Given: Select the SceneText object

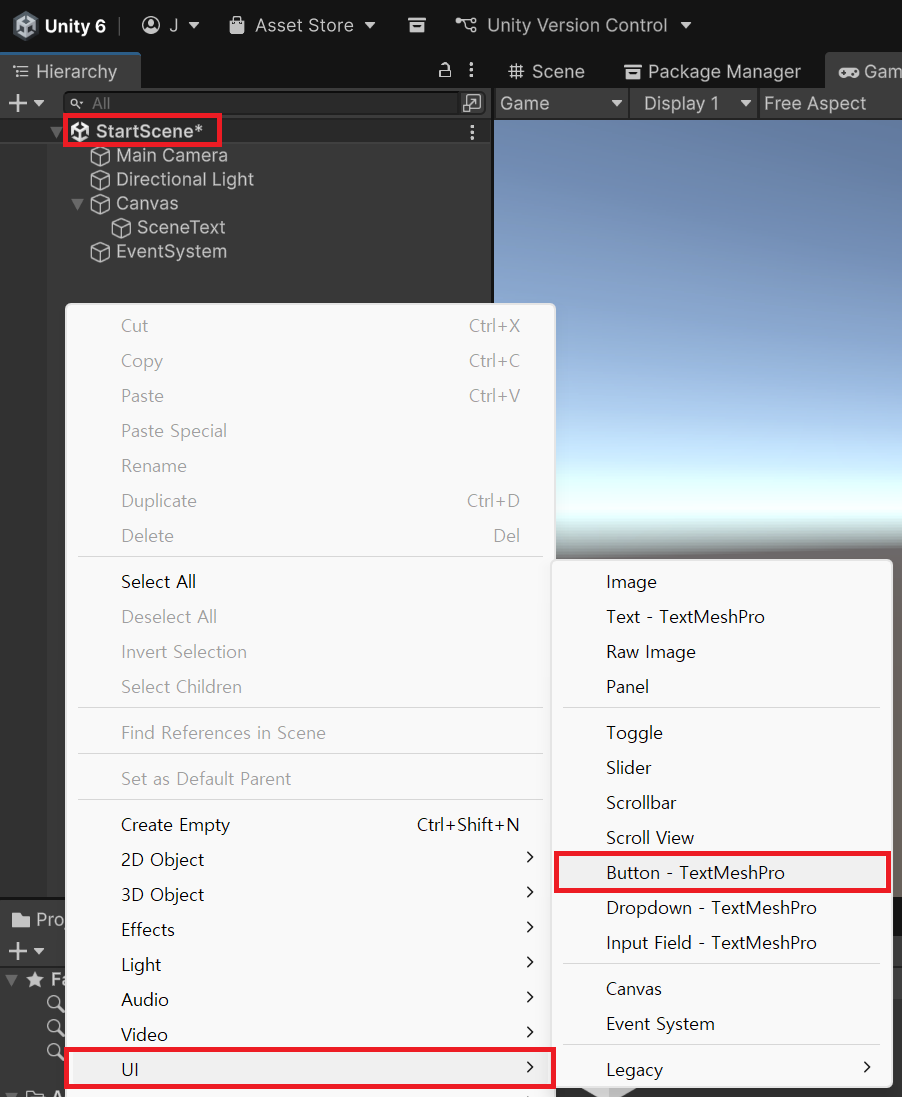Looking at the screenshot, I should 181,227.
